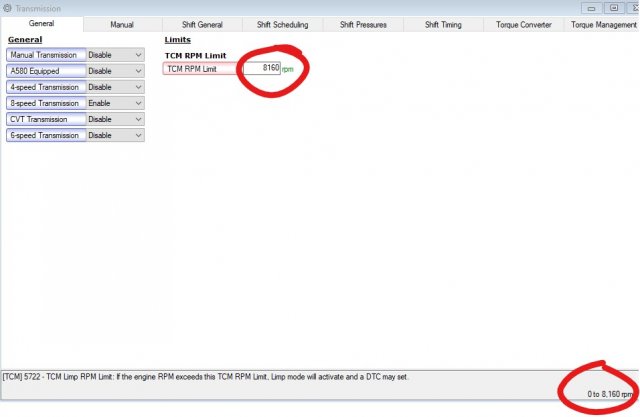640x417 pixels.
Task: Switch to the General tab
Action: tap(42, 24)
